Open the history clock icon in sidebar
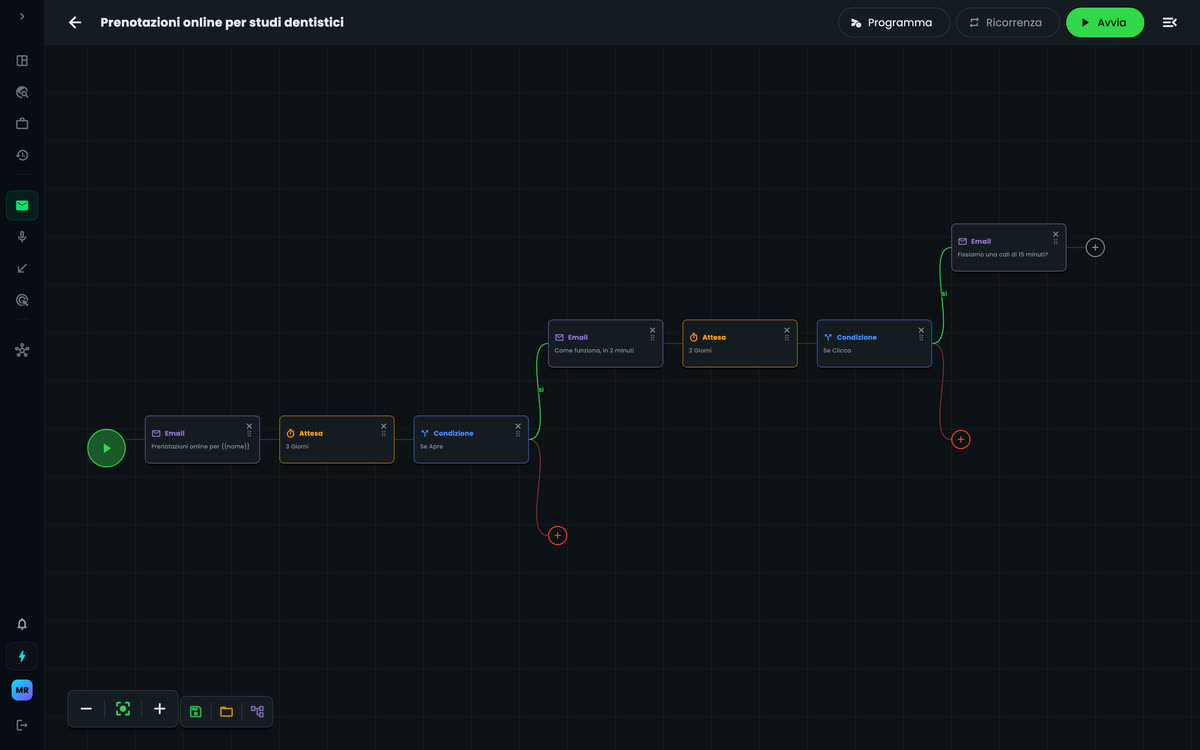1200x750 pixels. [22, 155]
